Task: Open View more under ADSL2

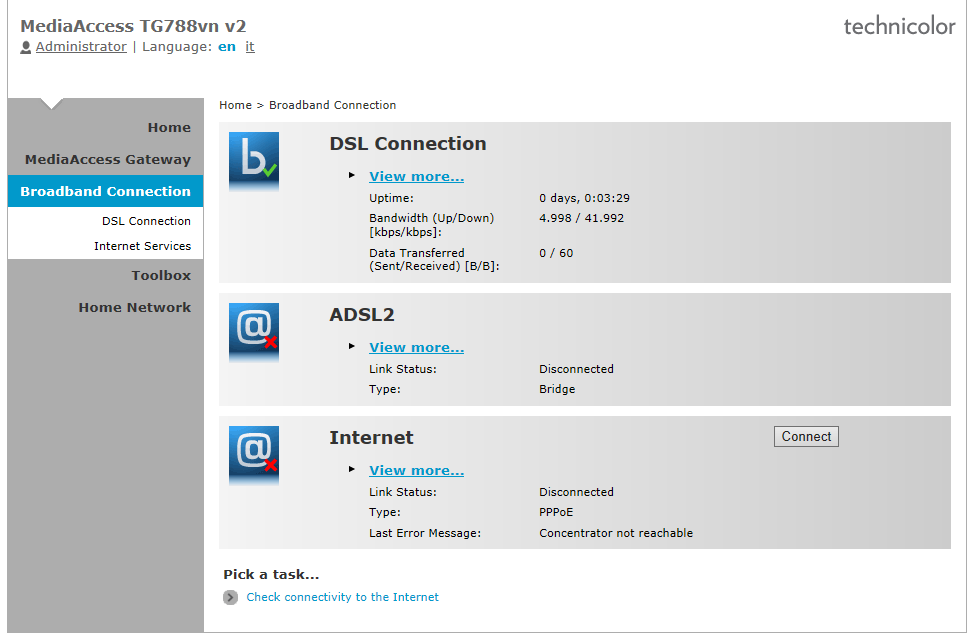Action: 417,348
